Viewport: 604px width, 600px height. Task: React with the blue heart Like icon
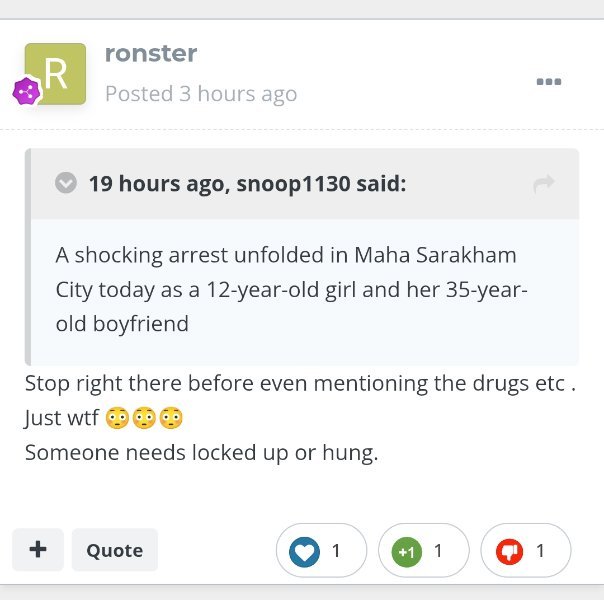(x=304, y=551)
